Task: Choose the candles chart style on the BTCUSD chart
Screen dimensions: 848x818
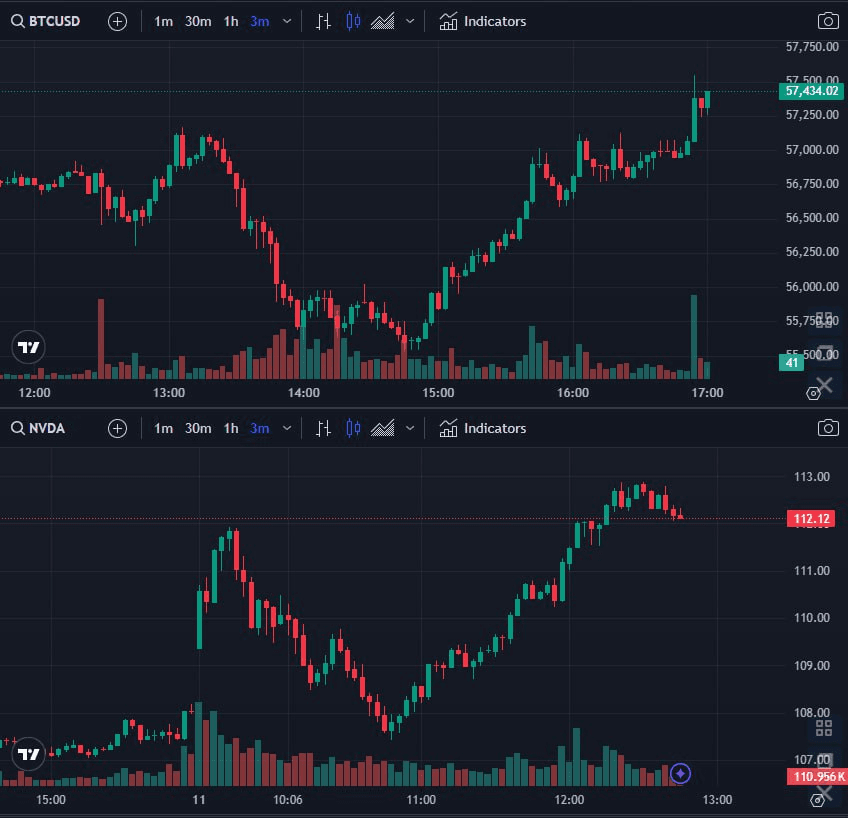Action: tap(353, 22)
